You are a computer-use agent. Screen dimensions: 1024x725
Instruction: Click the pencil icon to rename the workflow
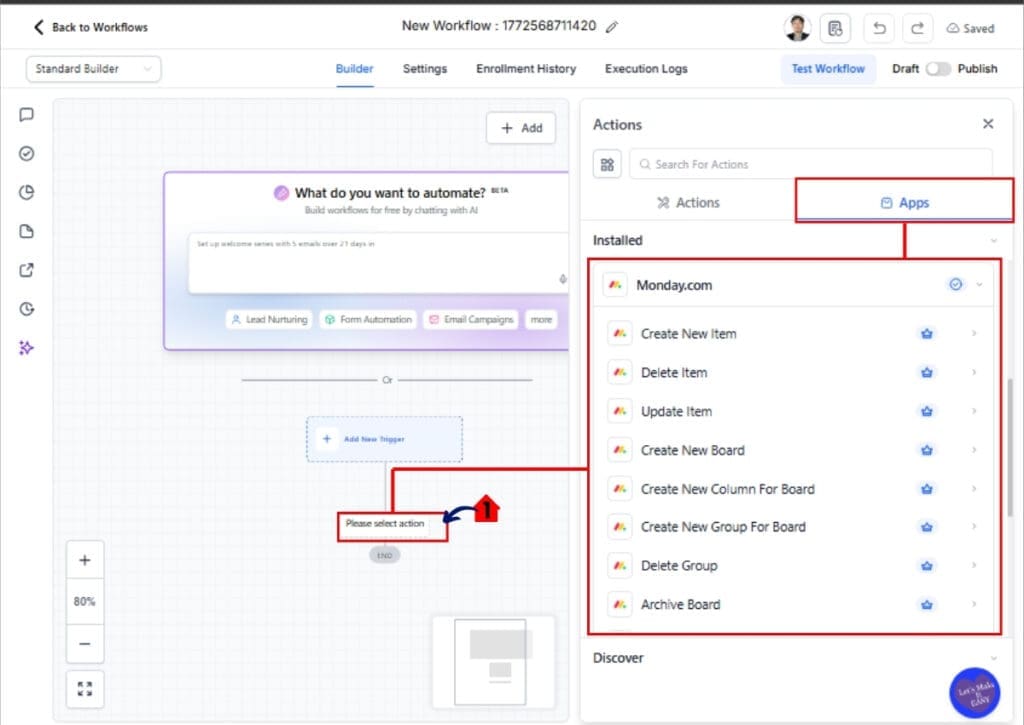click(x=614, y=26)
